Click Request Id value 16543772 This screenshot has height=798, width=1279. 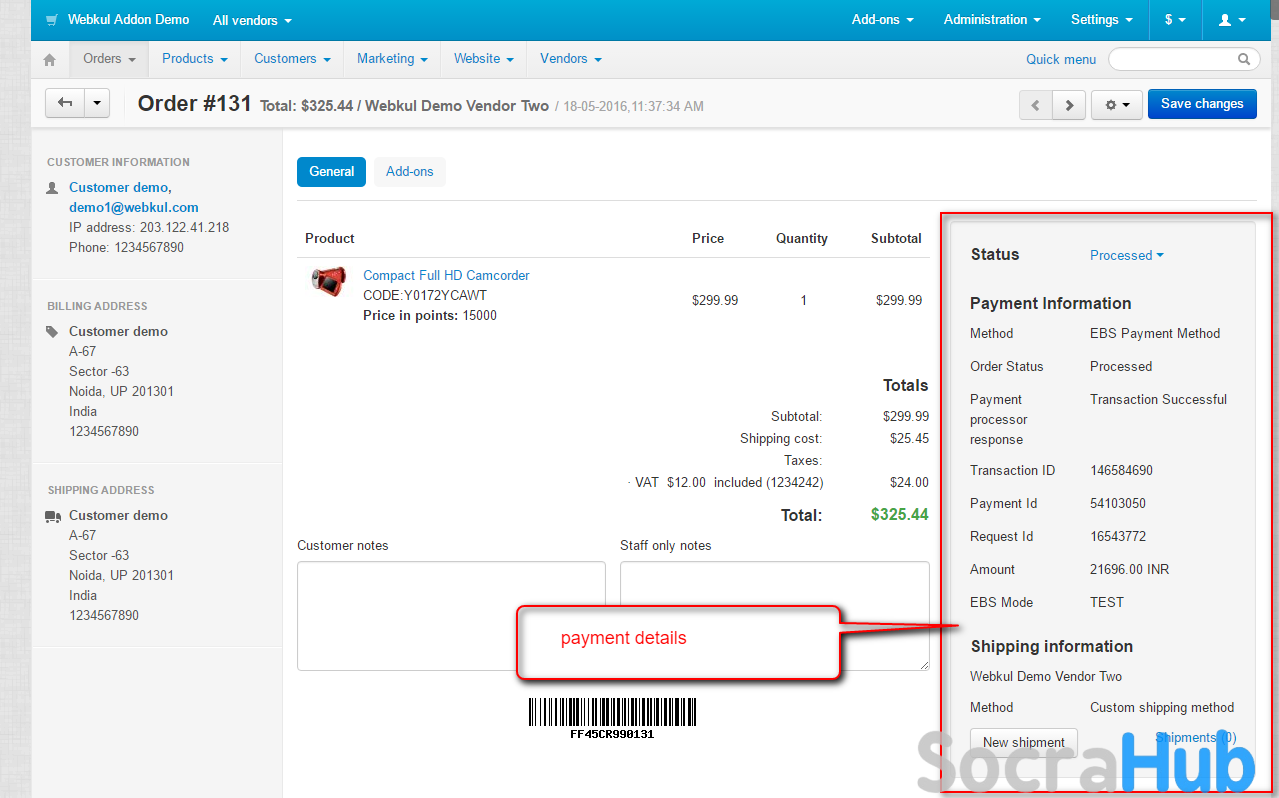pos(1118,536)
